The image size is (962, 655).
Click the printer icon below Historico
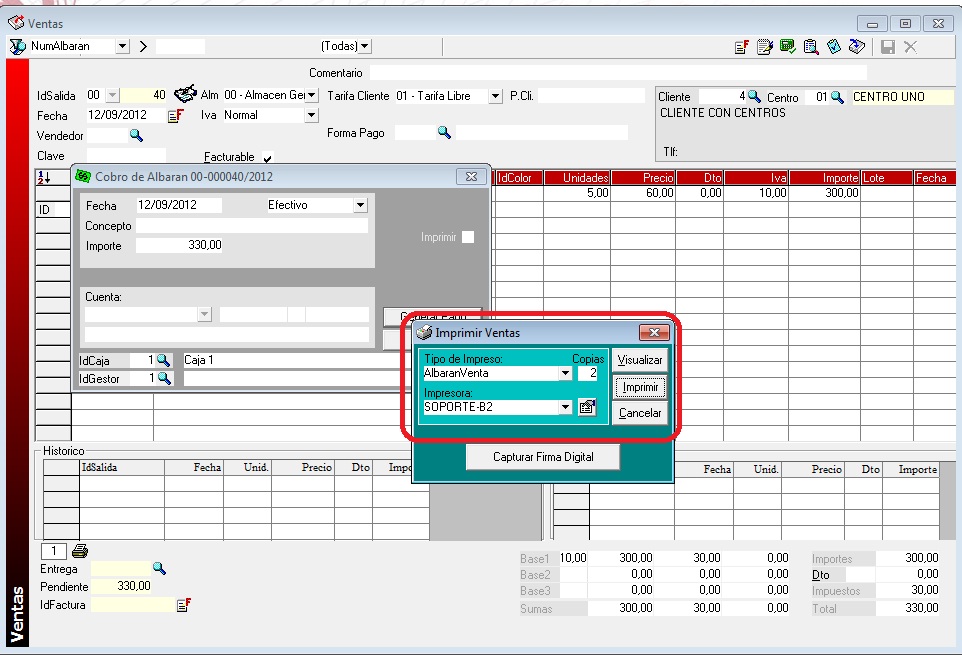(80, 551)
